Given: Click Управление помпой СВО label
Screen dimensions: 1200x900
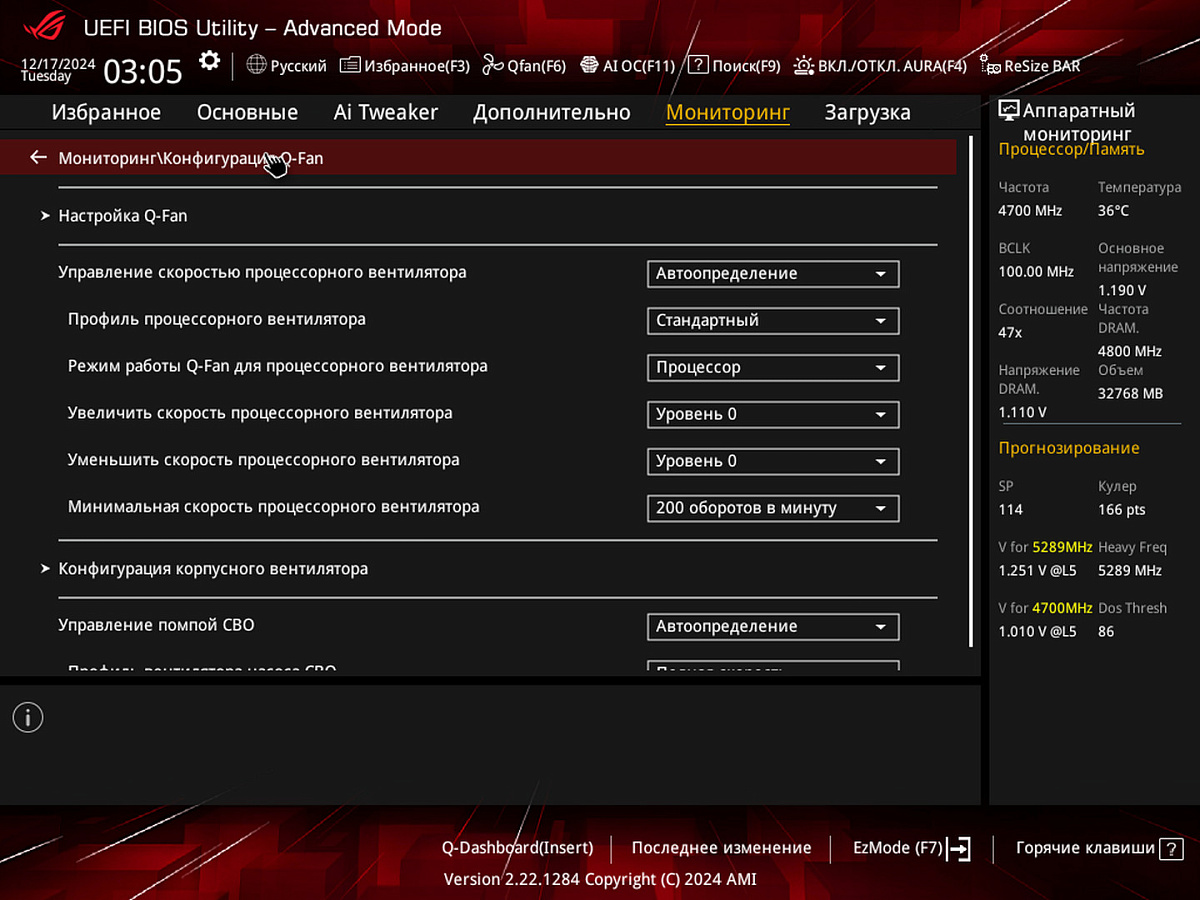Looking at the screenshot, I should [156, 625].
